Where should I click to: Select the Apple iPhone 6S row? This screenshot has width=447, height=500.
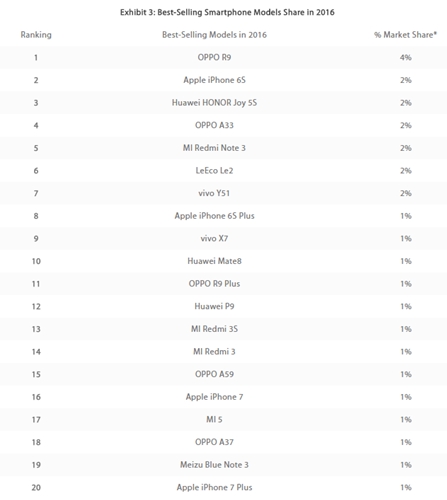point(223,80)
